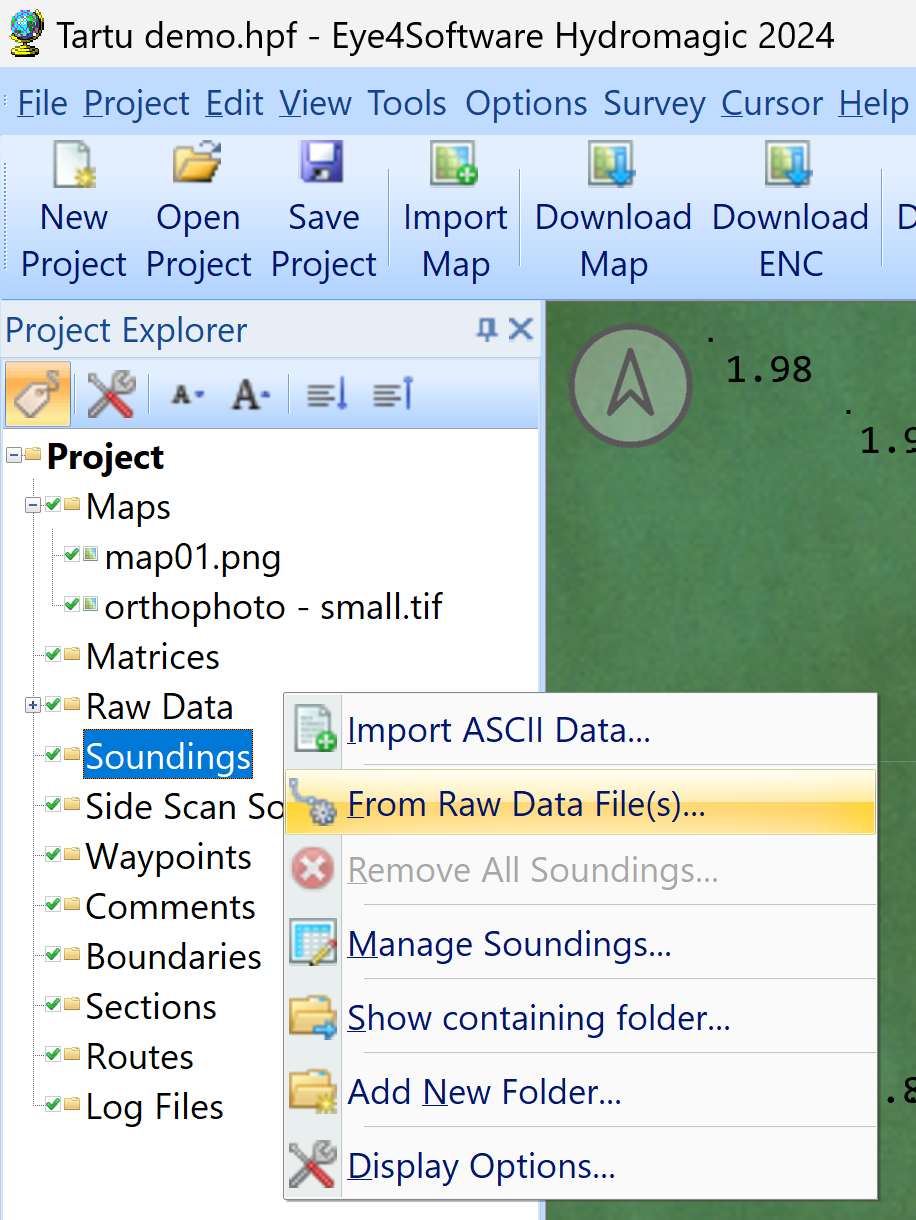Select map01.png in the tree
Screen dimensions: 916x1220
[193, 556]
